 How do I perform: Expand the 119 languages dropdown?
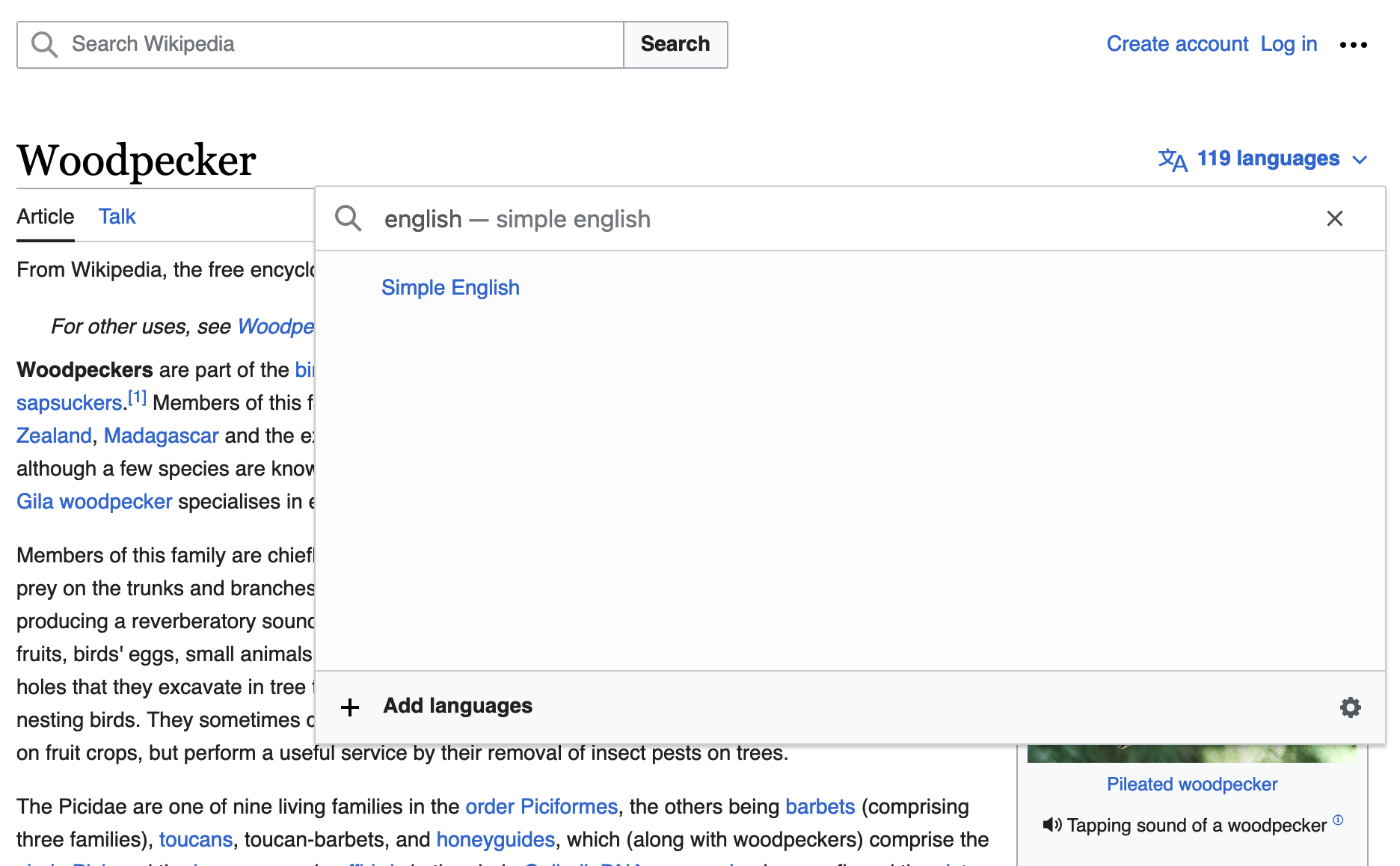point(1263,159)
